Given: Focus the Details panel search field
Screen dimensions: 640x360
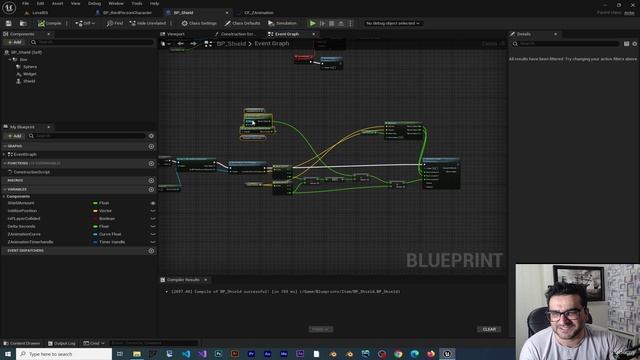Looking at the screenshot, I should pyautogui.click(x=566, y=44).
